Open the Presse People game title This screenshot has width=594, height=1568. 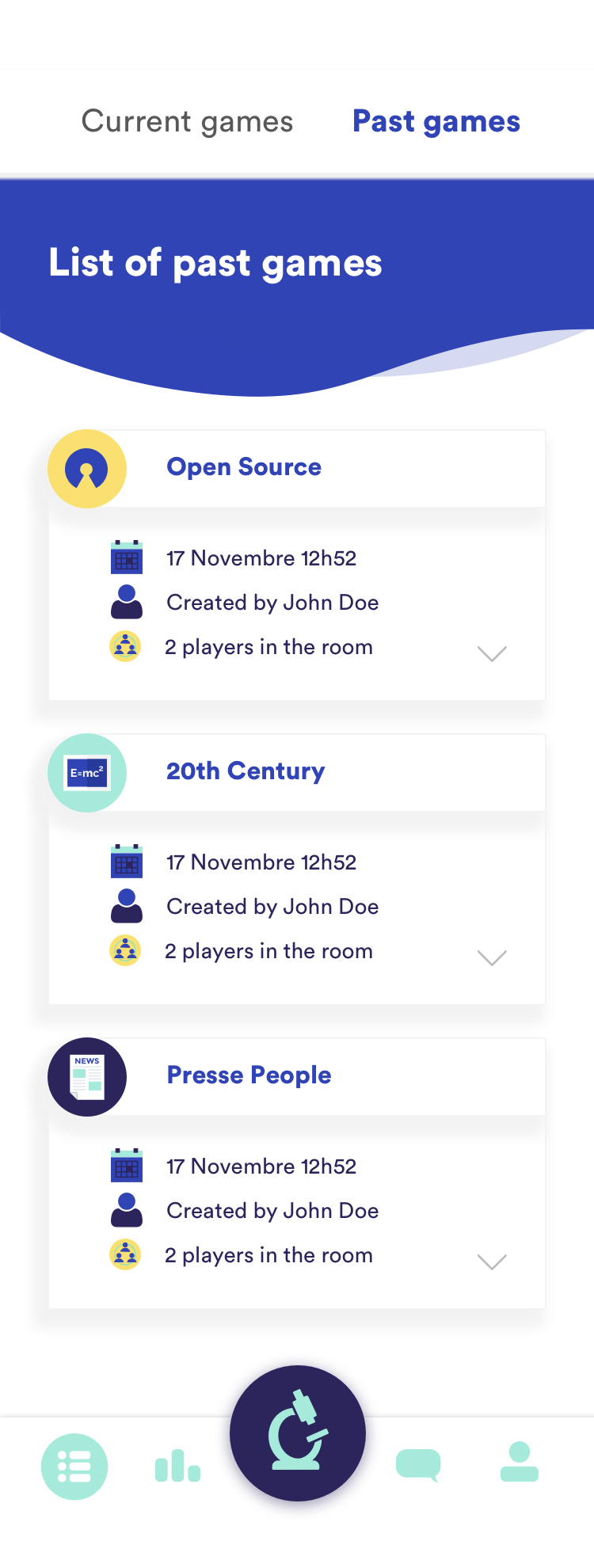coord(249,1075)
